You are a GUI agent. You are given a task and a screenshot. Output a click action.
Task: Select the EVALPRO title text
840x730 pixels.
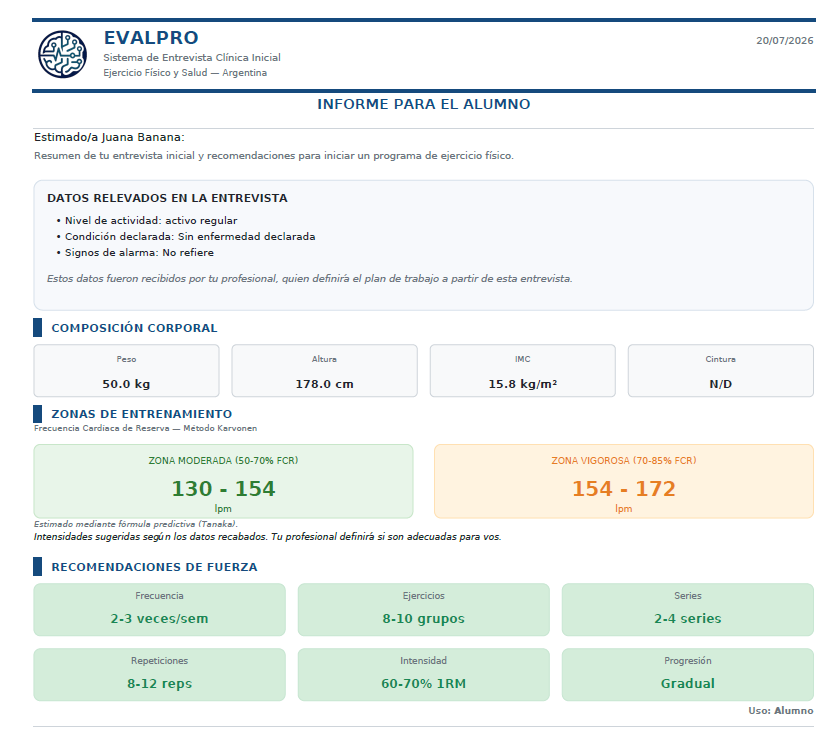tap(151, 38)
